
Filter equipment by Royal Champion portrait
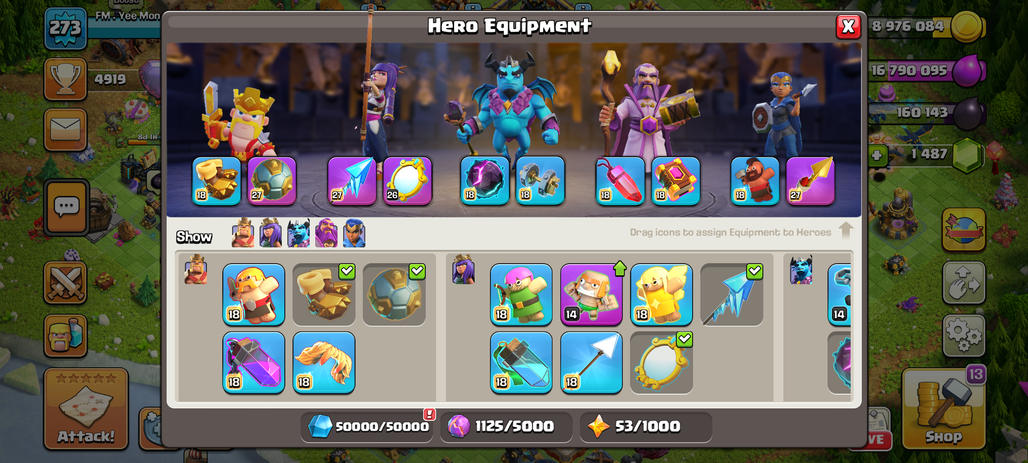click(354, 233)
